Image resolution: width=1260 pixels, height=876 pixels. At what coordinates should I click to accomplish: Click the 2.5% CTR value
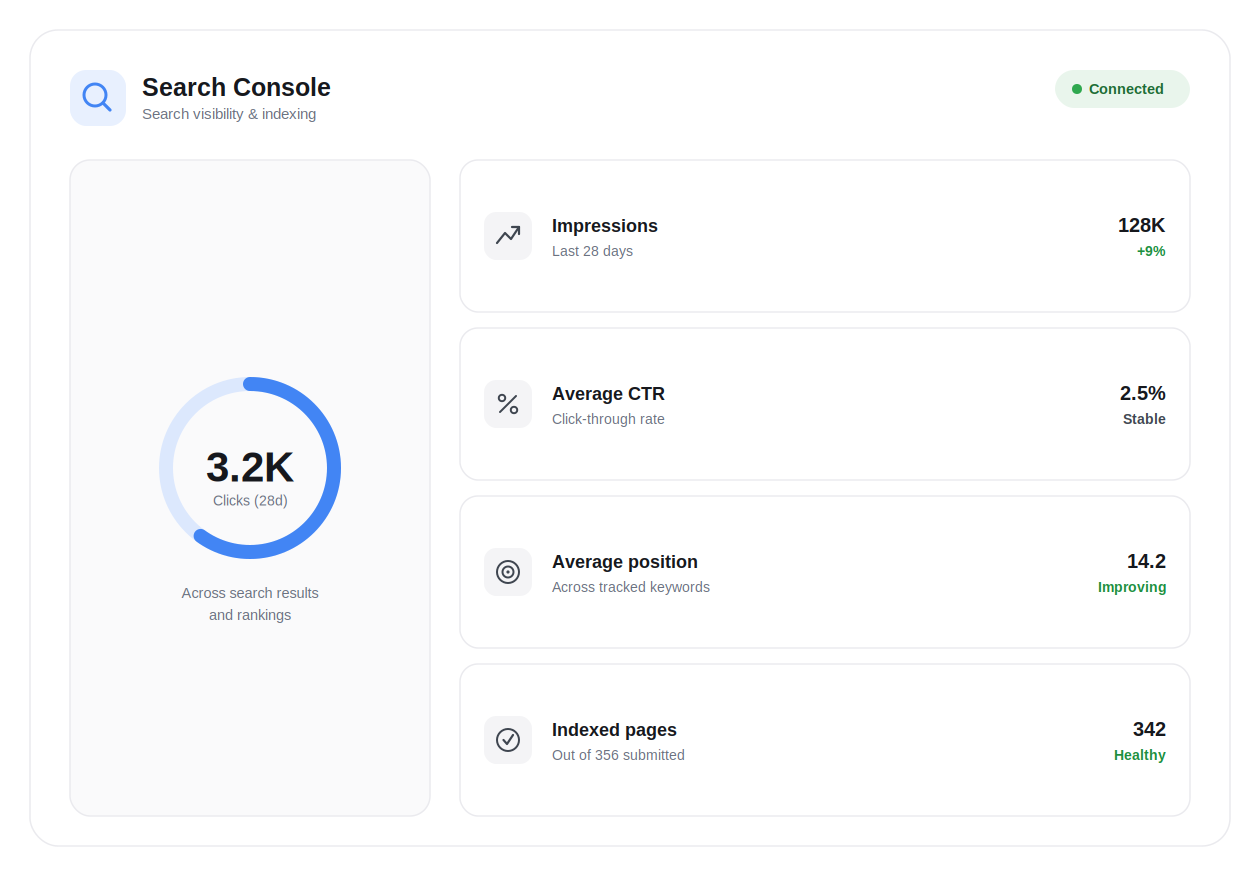coord(1142,393)
